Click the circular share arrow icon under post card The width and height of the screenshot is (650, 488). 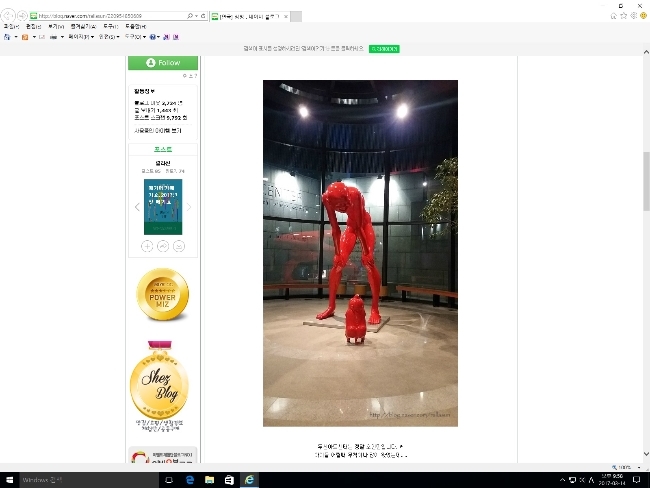tap(163, 246)
